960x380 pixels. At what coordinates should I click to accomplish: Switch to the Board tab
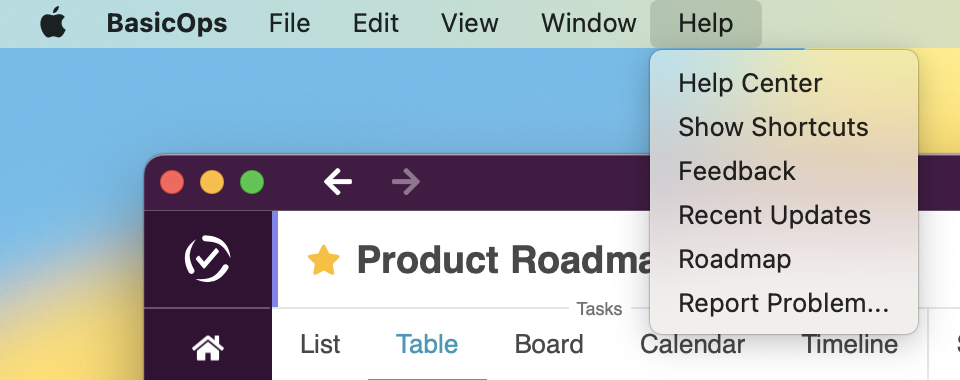pyautogui.click(x=549, y=345)
